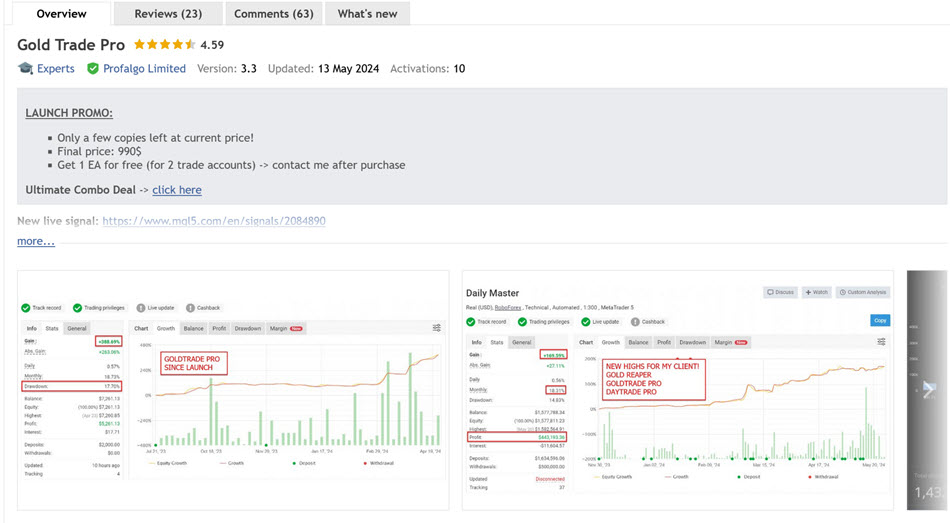Click the 'Activations: 10' text
950x523 pixels.
[428, 68]
